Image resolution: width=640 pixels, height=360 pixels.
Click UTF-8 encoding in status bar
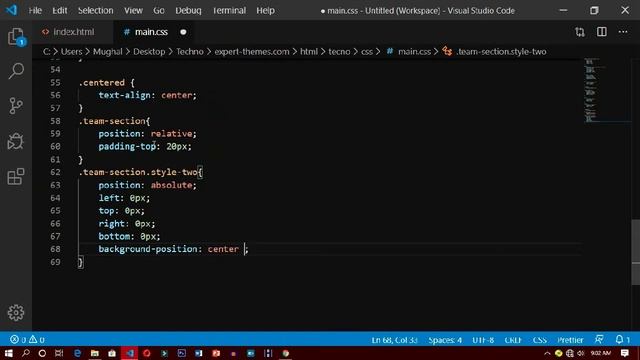483,340
